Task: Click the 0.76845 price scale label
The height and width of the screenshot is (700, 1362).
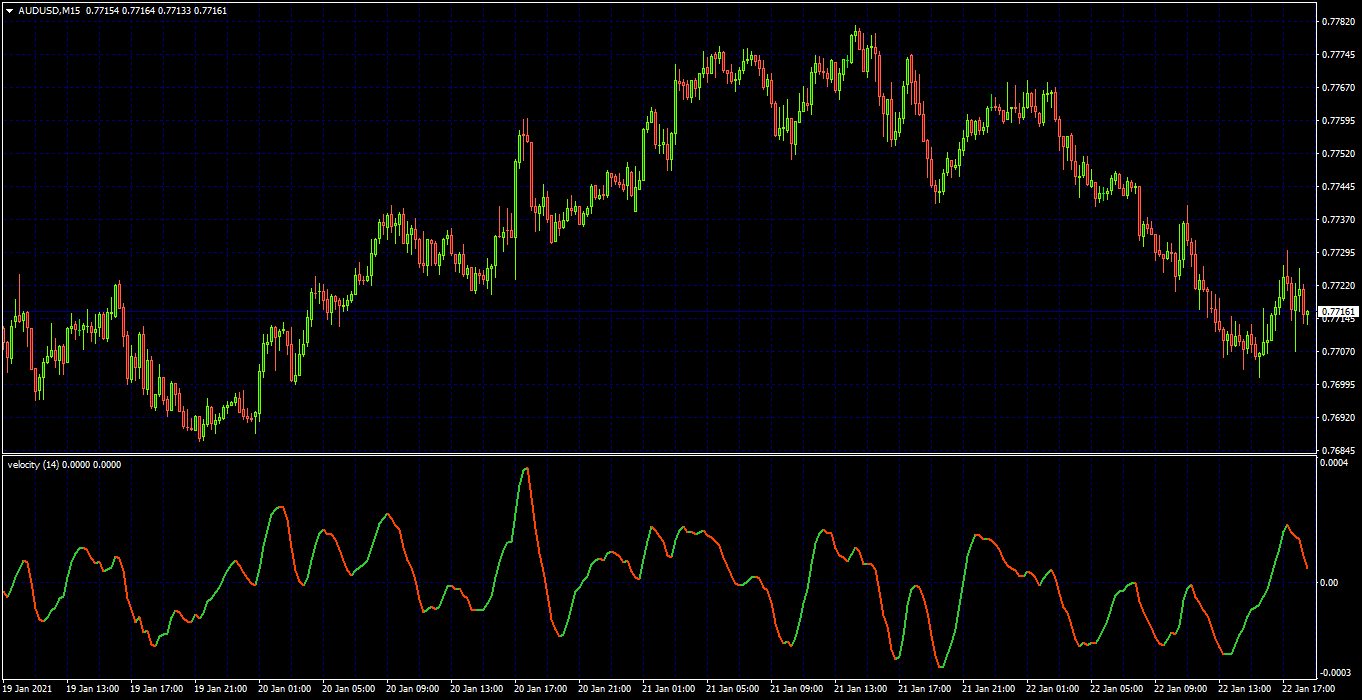Action: [1338, 450]
